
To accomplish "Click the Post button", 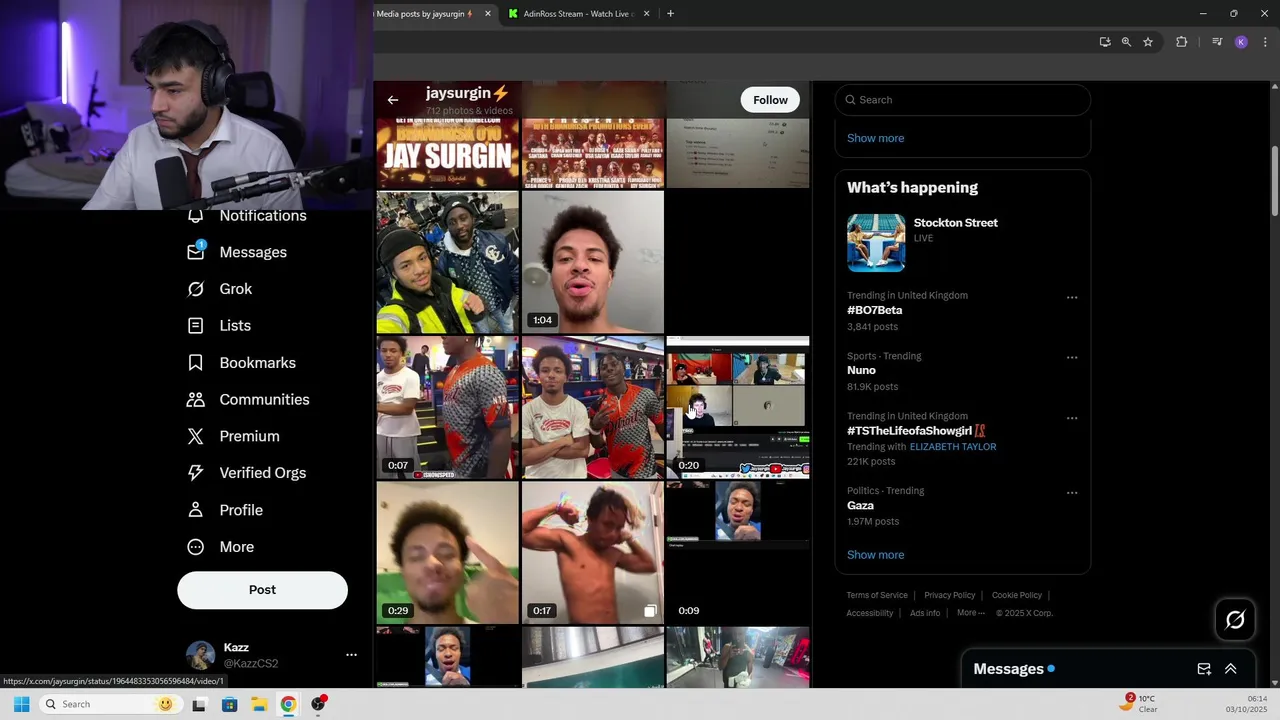I will point(262,590).
